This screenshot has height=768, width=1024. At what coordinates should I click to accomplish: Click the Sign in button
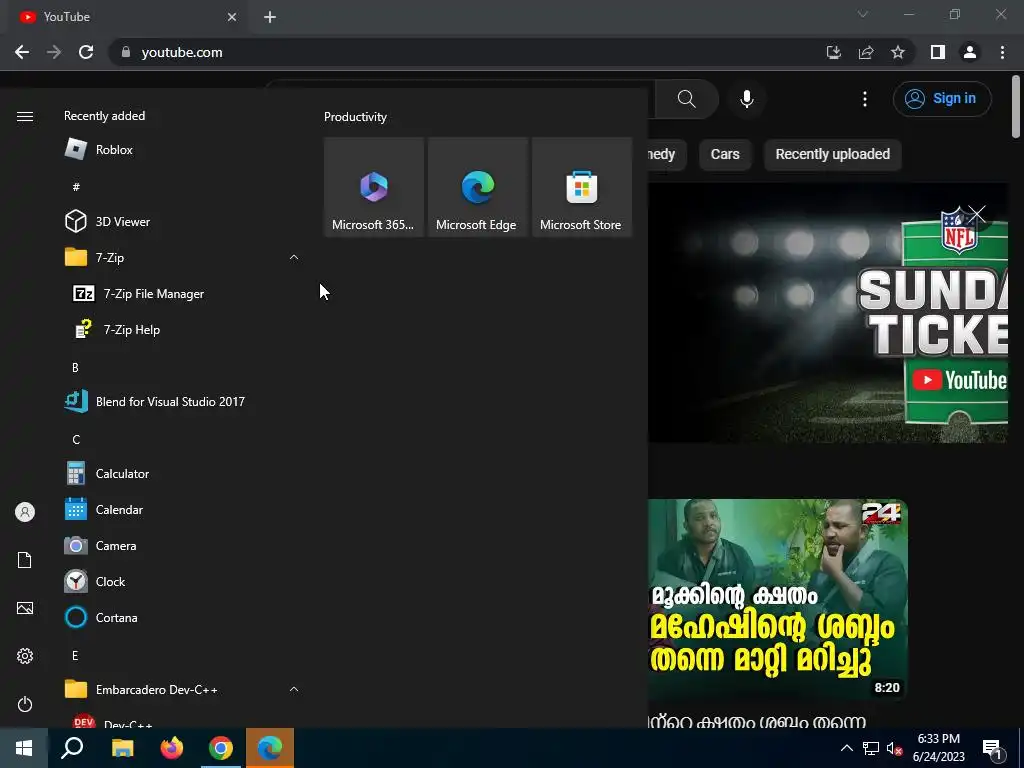coord(942,99)
